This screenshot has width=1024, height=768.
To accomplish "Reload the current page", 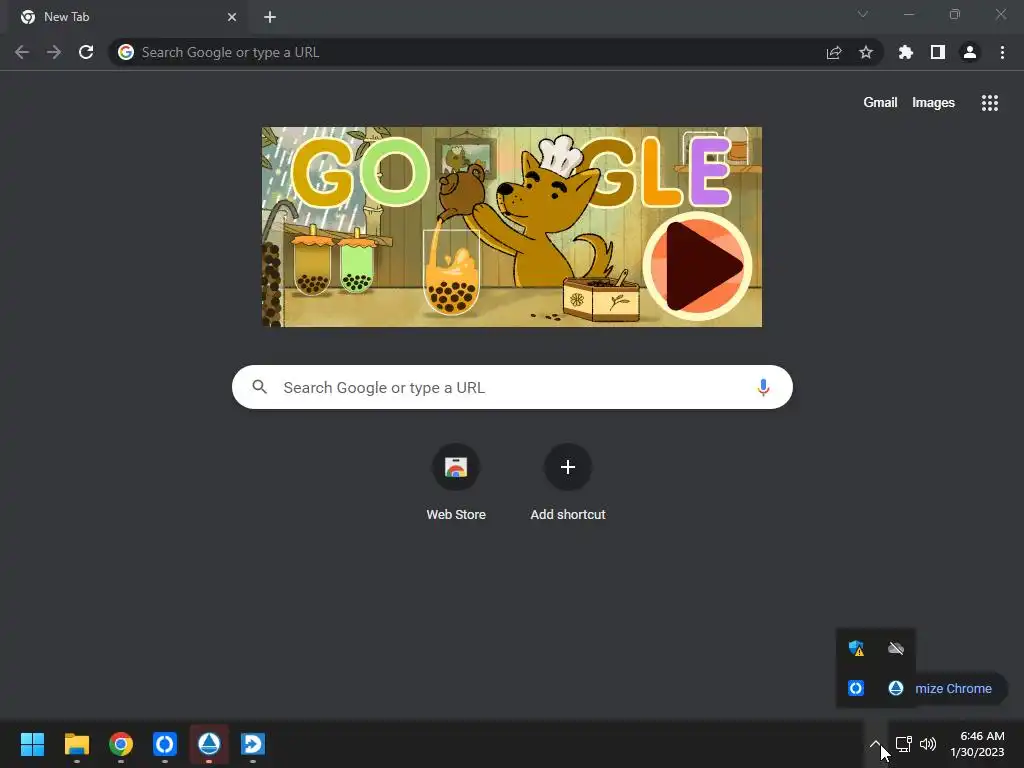I will tap(86, 52).
